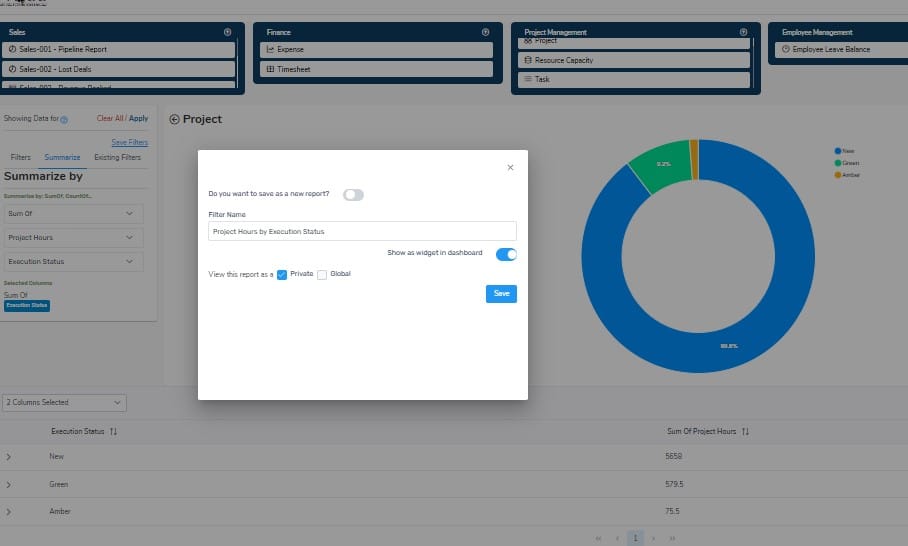Go to next page in pagination
This screenshot has height=546, width=908.
pos(653,538)
